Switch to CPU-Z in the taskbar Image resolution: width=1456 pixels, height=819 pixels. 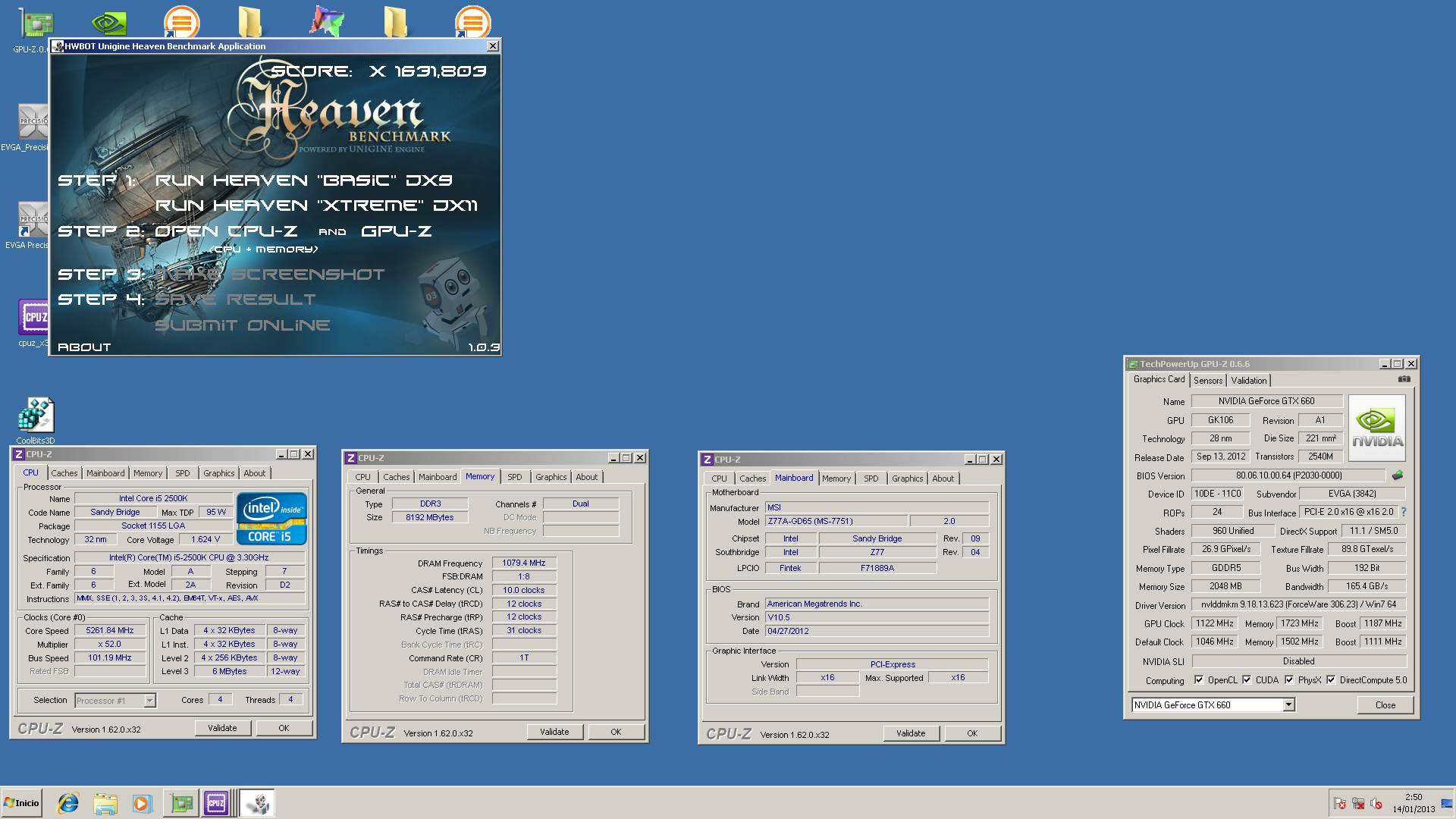pyautogui.click(x=216, y=803)
